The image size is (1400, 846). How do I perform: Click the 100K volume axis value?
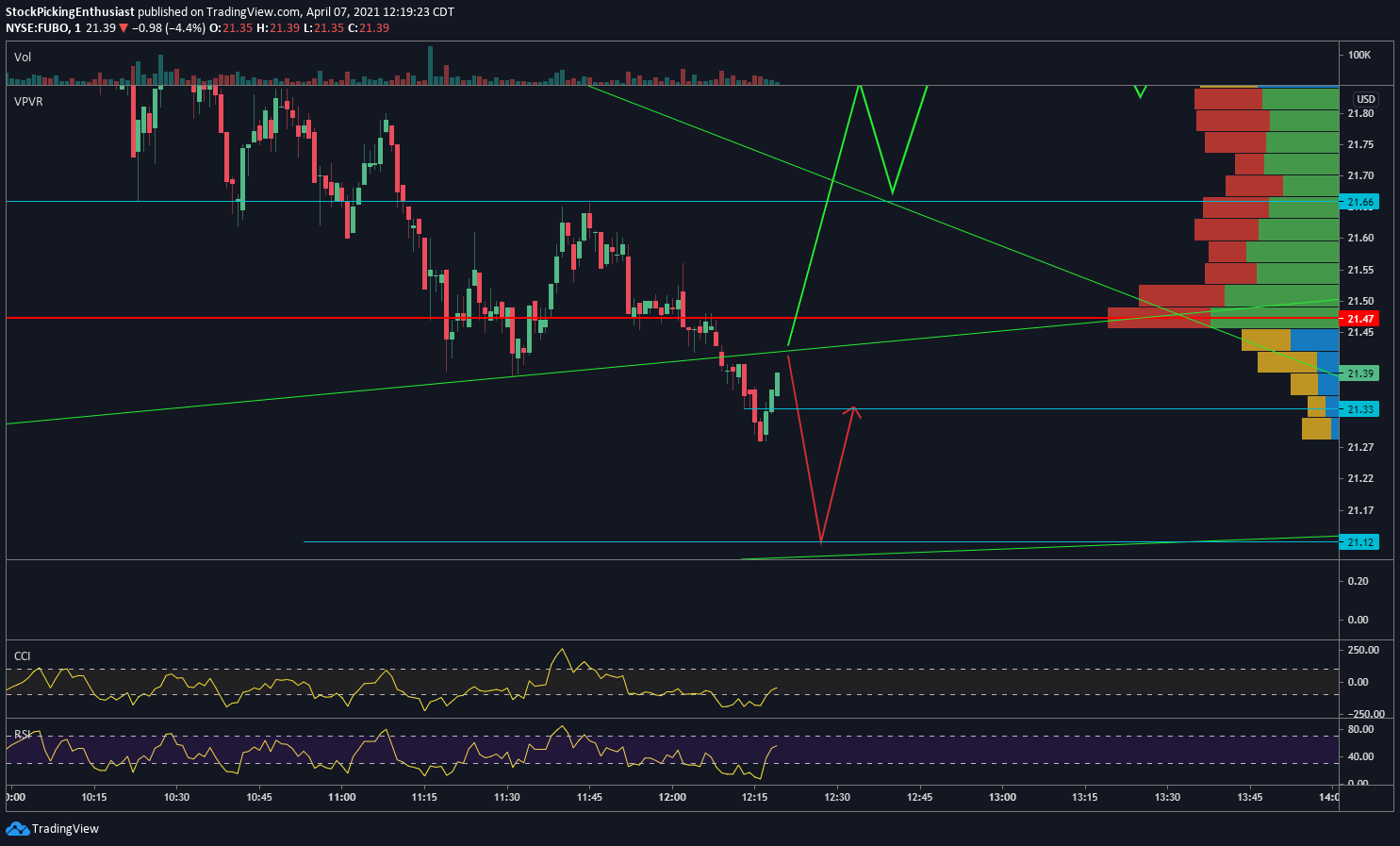(x=1359, y=55)
